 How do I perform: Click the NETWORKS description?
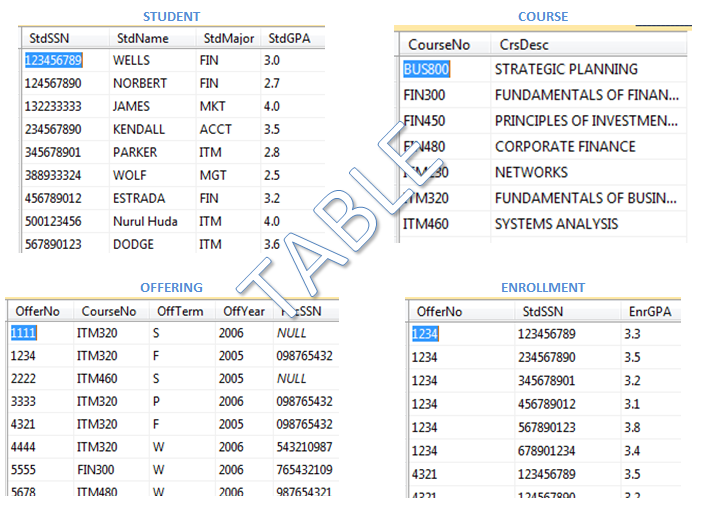click(531, 172)
